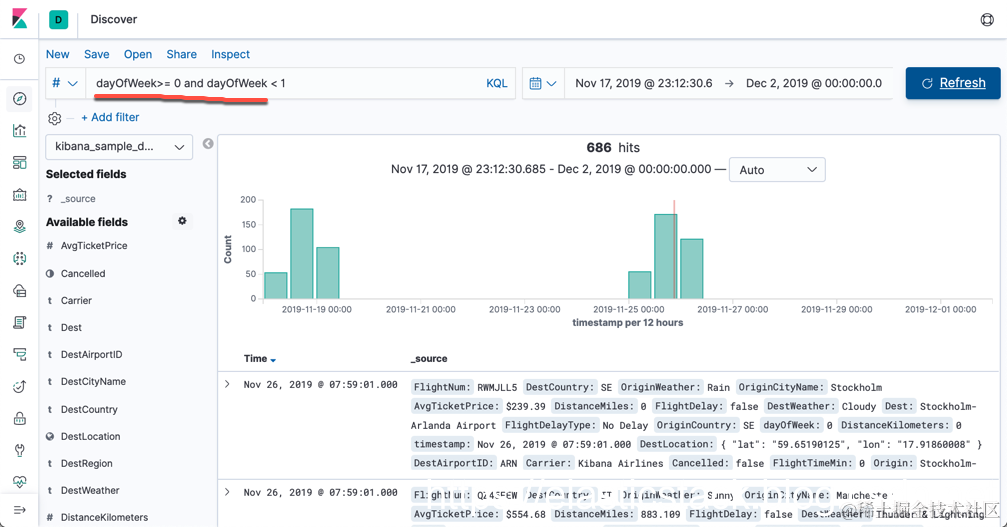Open saved query menu hash dropdown
The height and width of the screenshot is (527, 1007).
tap(65, 83)
